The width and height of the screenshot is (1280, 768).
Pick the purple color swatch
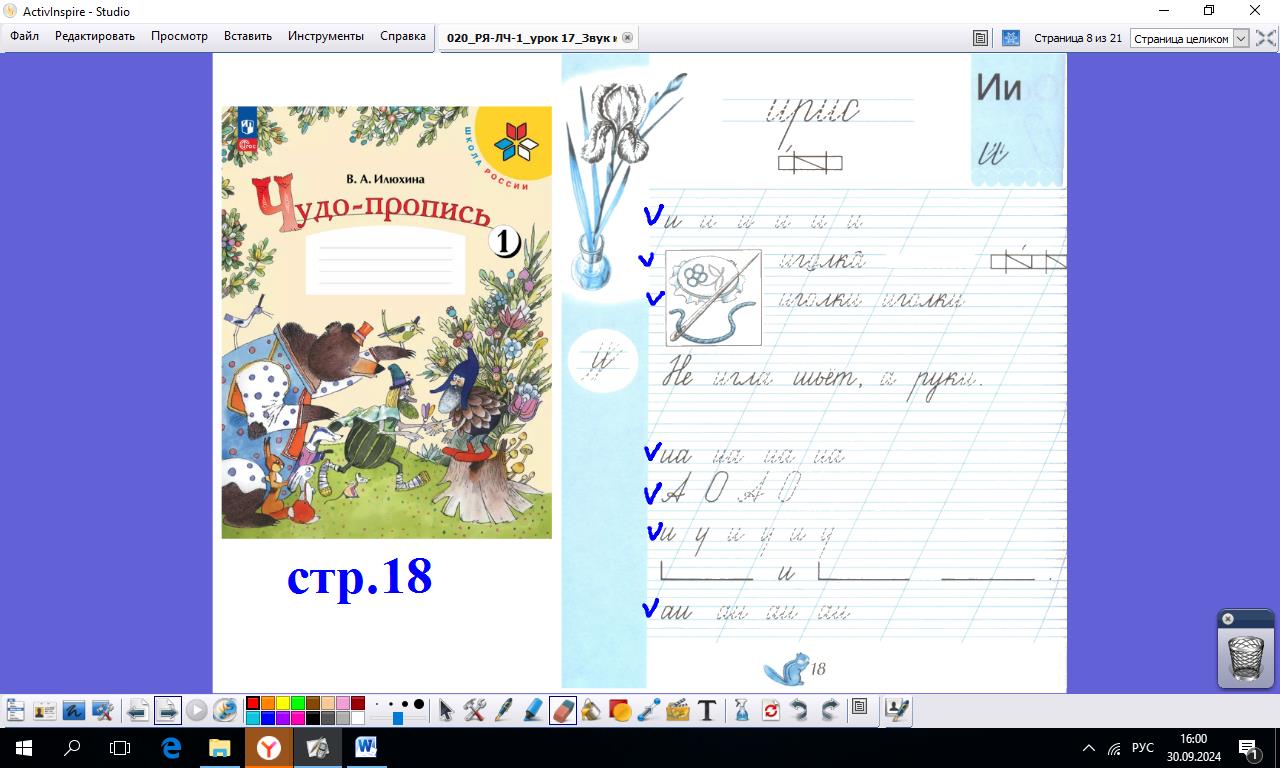[x=283, y=718]
